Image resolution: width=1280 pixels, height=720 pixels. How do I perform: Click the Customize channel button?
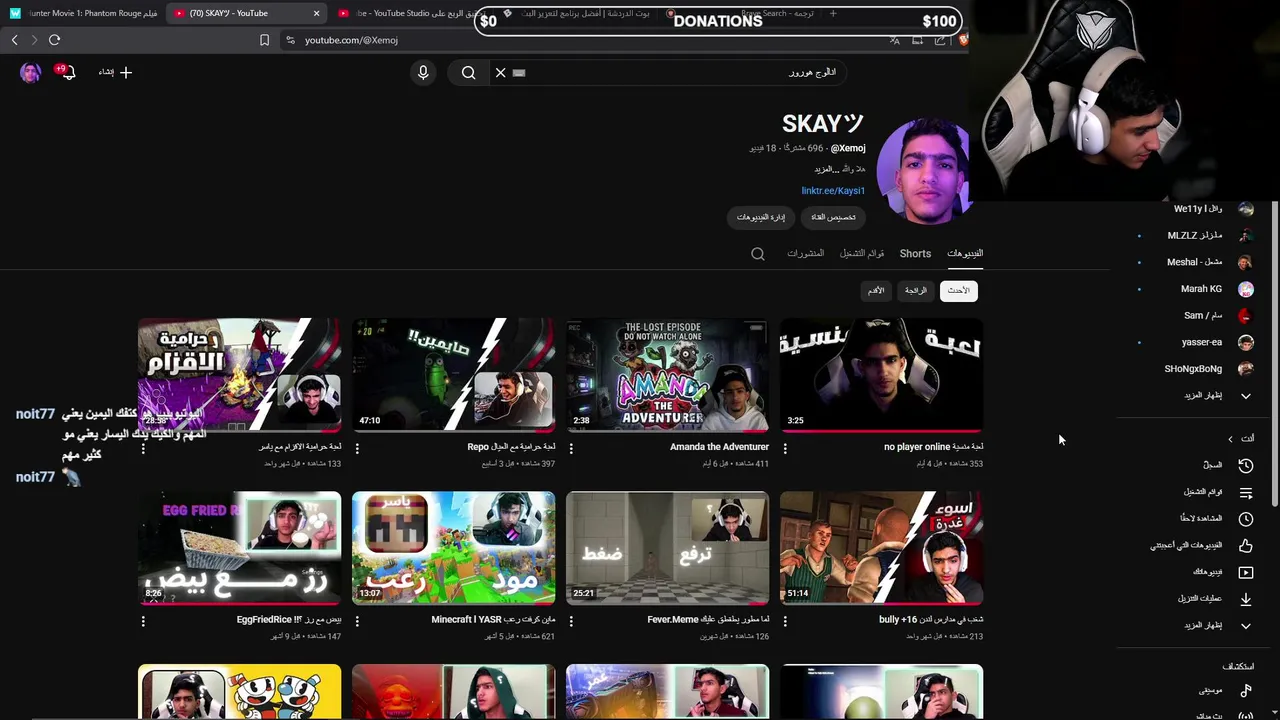tap(833, 217)
